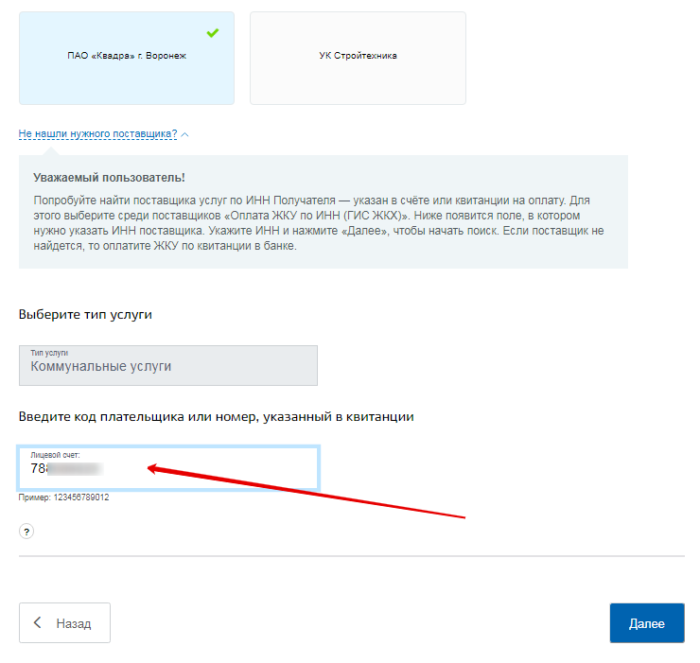Click the 'Пример: 123456789012' hint text

64,497
